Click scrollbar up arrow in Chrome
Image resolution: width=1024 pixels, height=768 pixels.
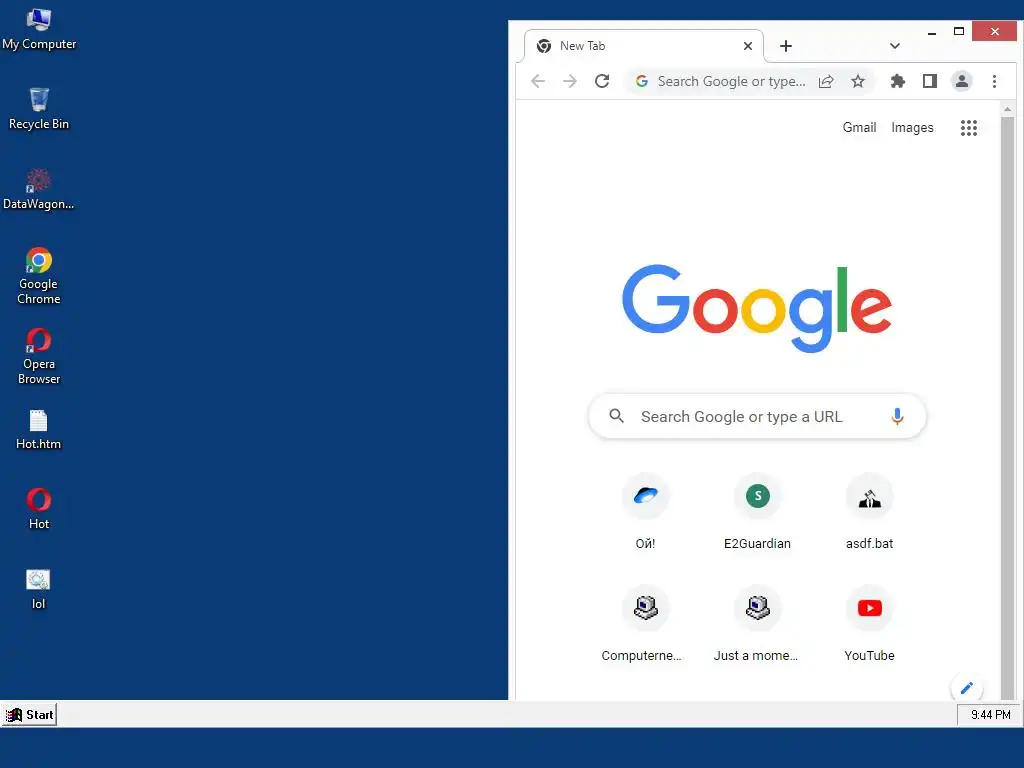click(1008, 109)
